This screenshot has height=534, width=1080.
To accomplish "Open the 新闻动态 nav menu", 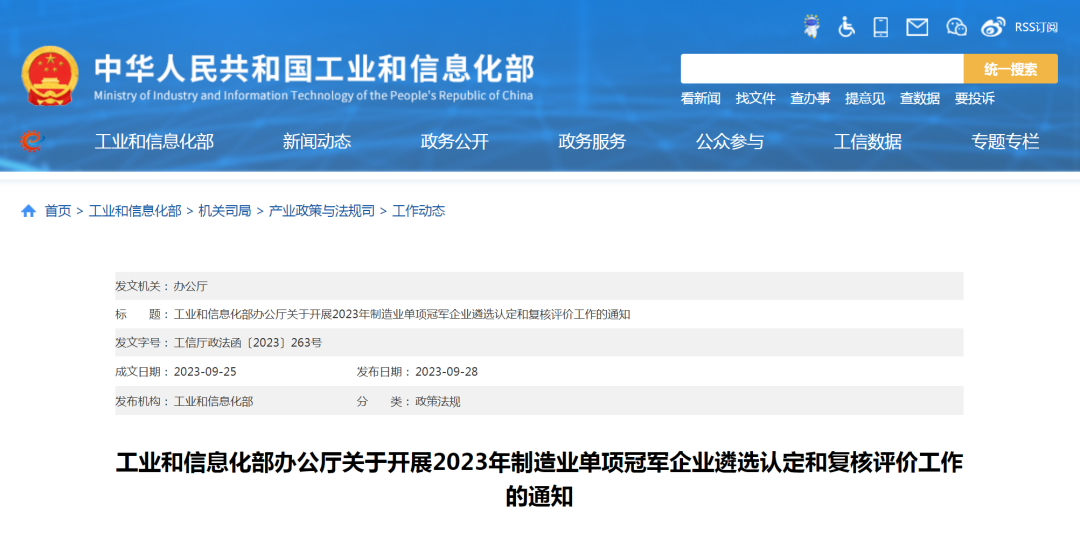I will [x=317, y=142].
